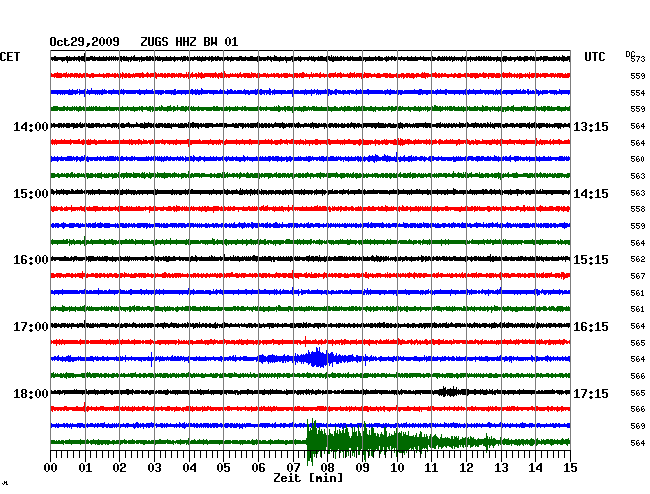650x494 pixels.
Task: Select minute tick label 03
Action: pos(154,468)
